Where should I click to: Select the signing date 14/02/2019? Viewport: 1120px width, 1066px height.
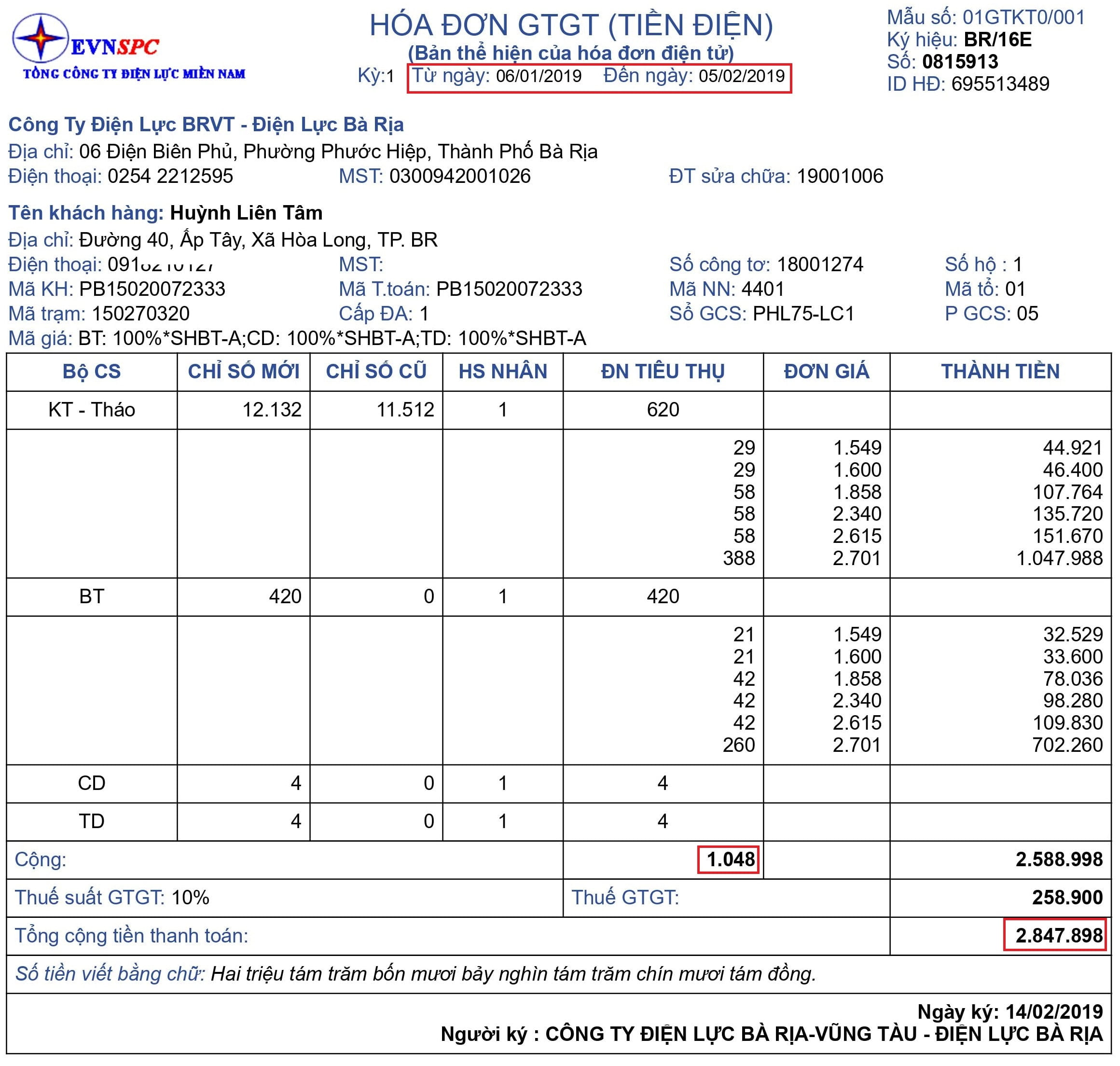1053,1012
